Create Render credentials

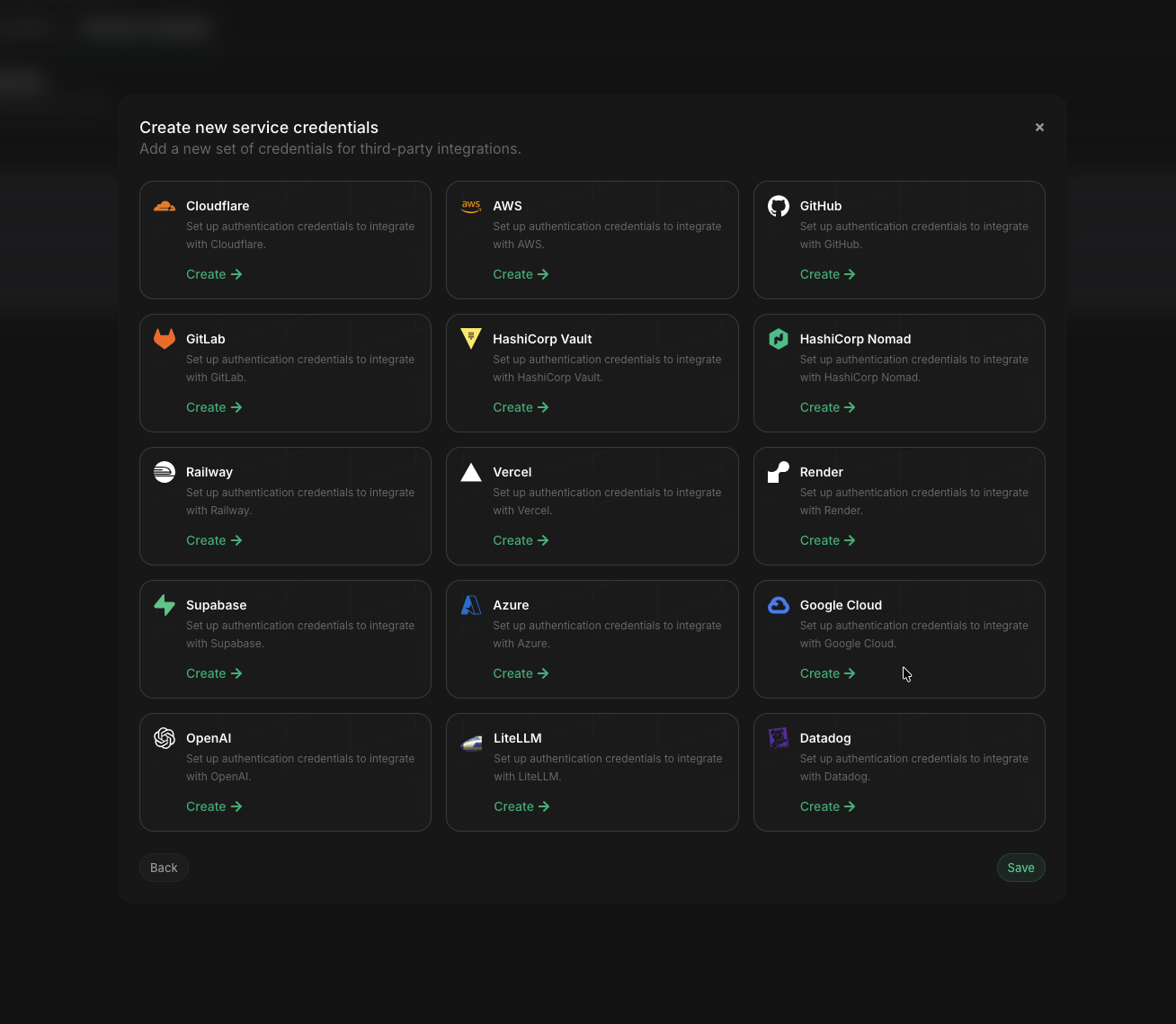[827, 540]
